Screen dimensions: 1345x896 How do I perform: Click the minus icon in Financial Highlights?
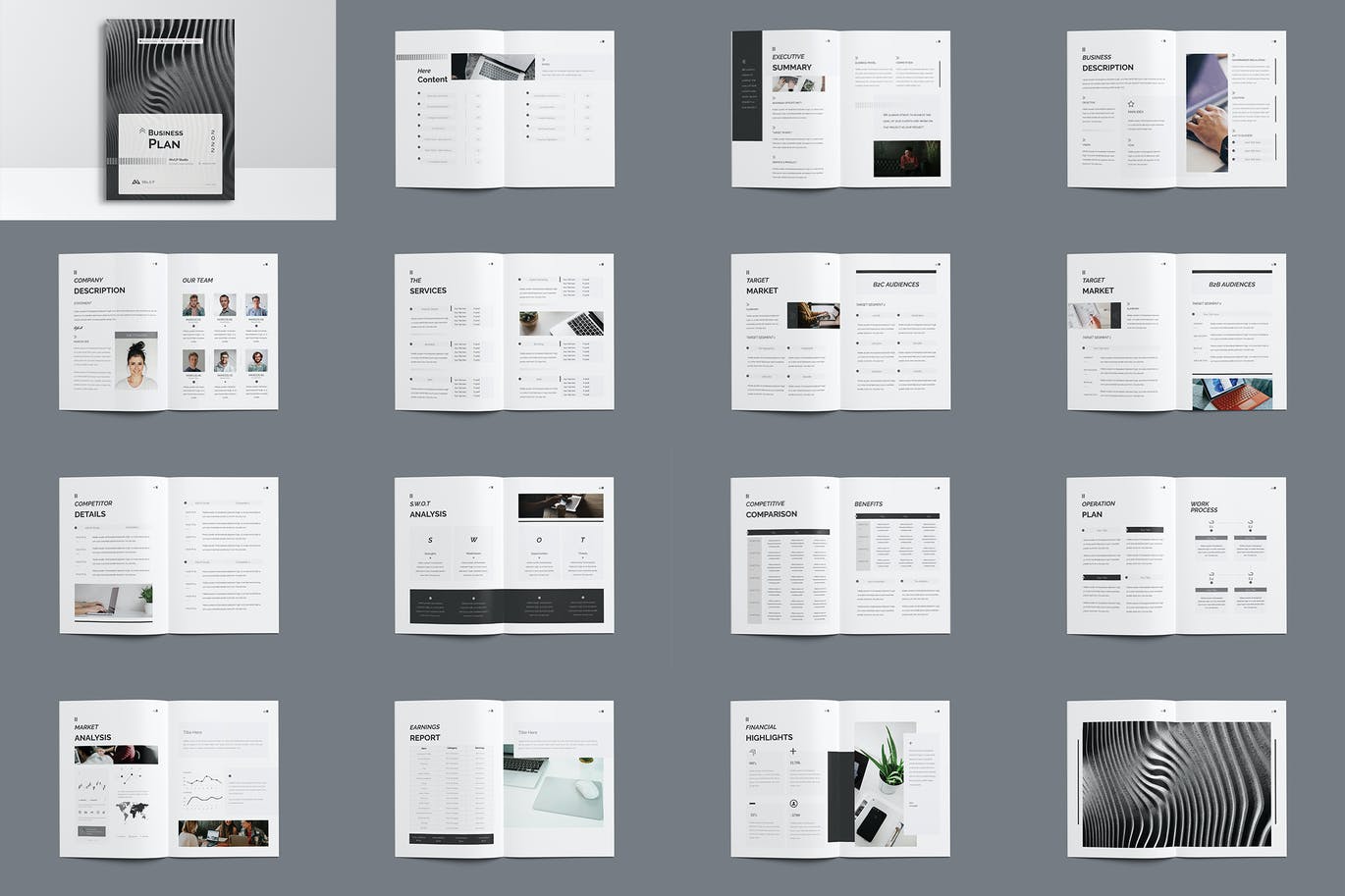752,804
